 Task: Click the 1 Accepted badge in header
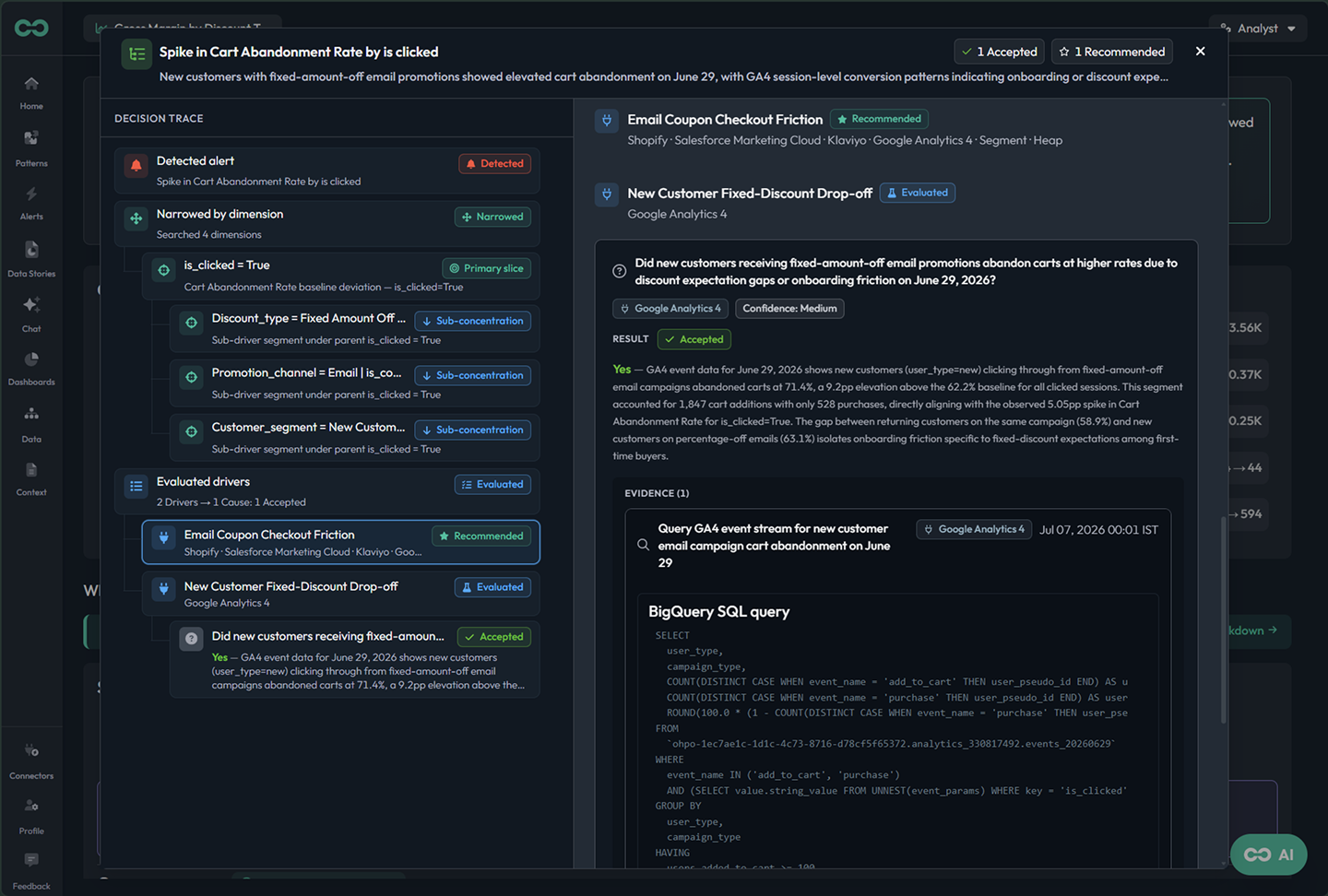point(999,52)
